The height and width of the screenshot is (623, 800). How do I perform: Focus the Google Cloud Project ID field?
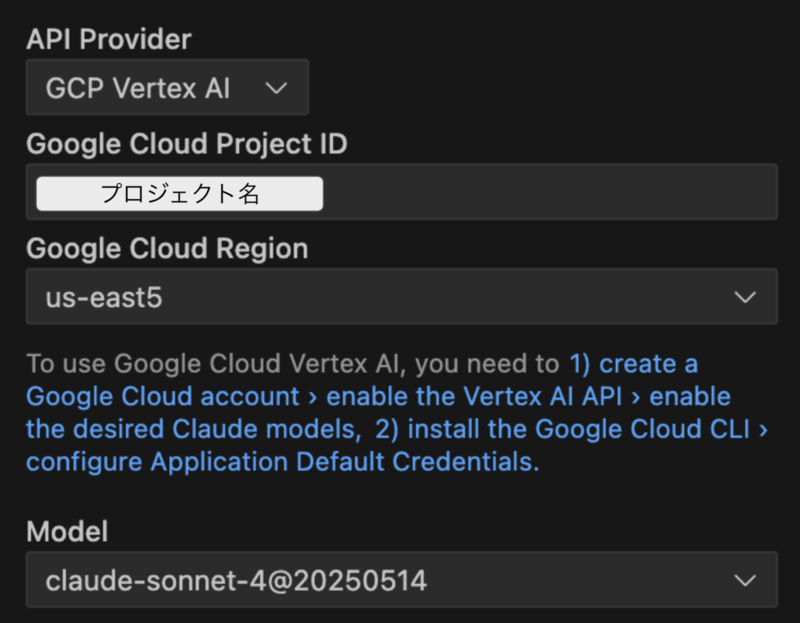click(x=402, y=192)
